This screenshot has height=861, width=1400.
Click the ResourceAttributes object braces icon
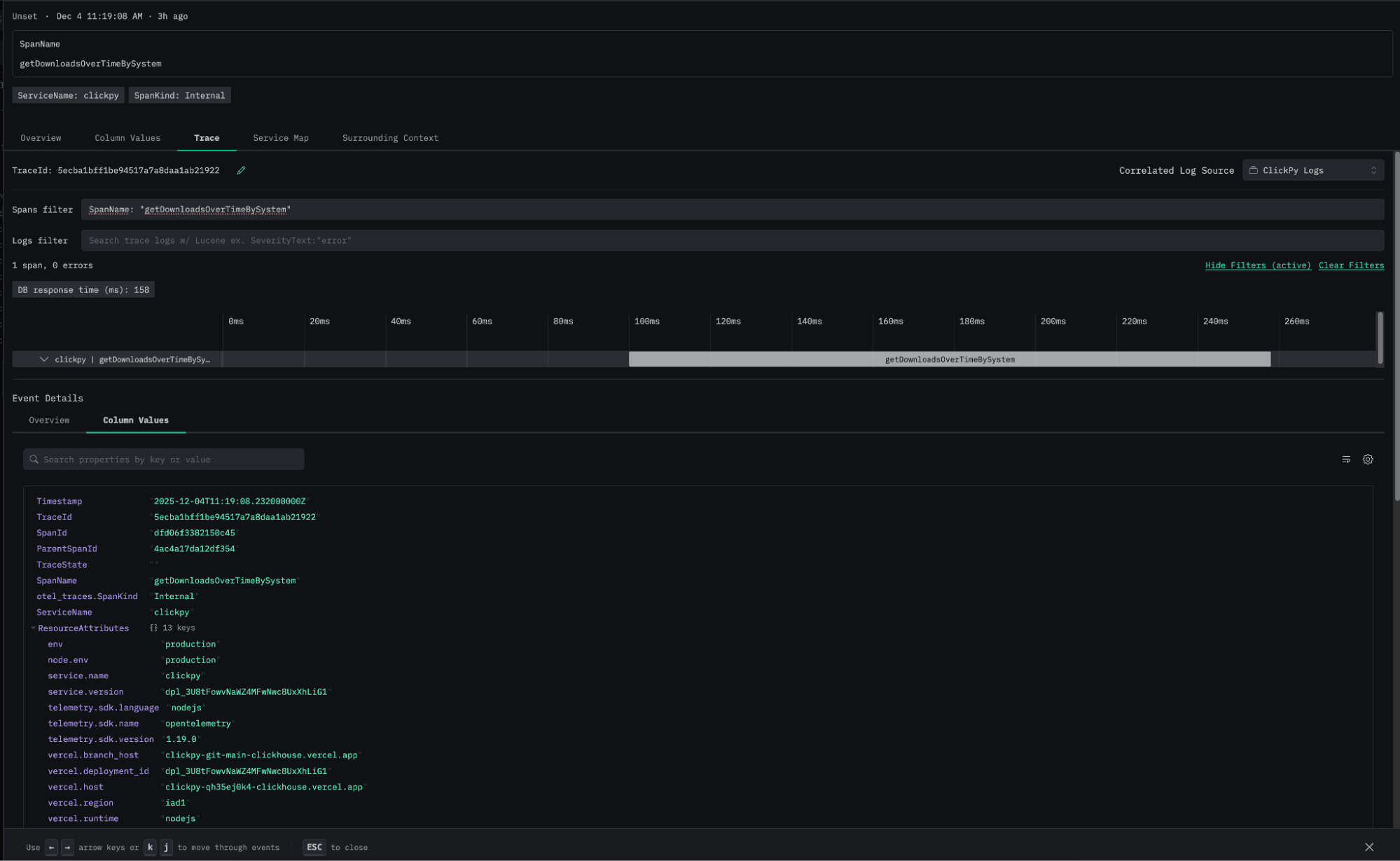click(x=153, y=628)
